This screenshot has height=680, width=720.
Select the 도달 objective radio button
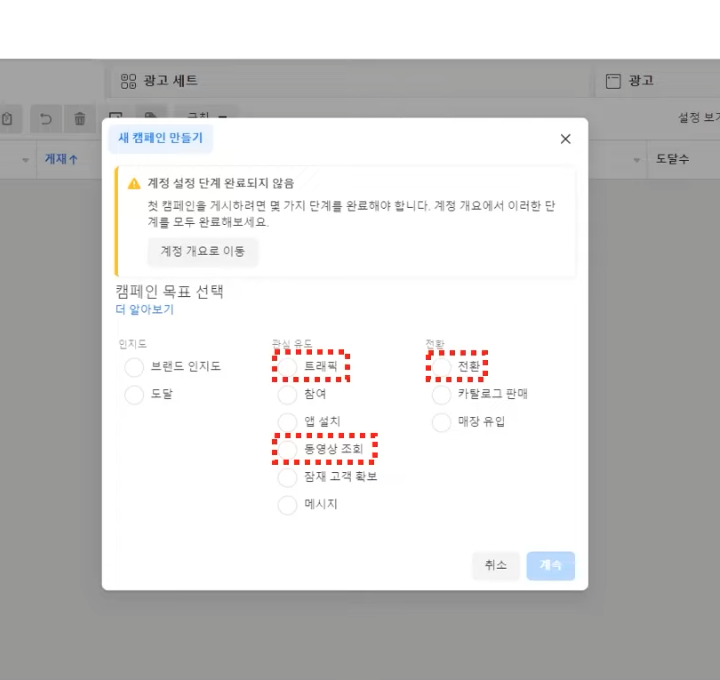coord(135,395)
